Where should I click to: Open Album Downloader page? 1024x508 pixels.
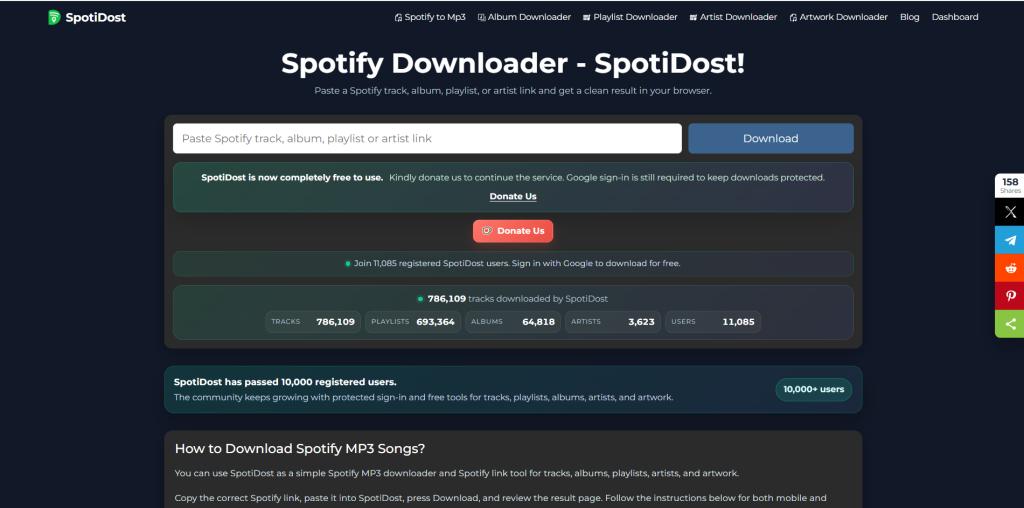click(x=524, y=17)
